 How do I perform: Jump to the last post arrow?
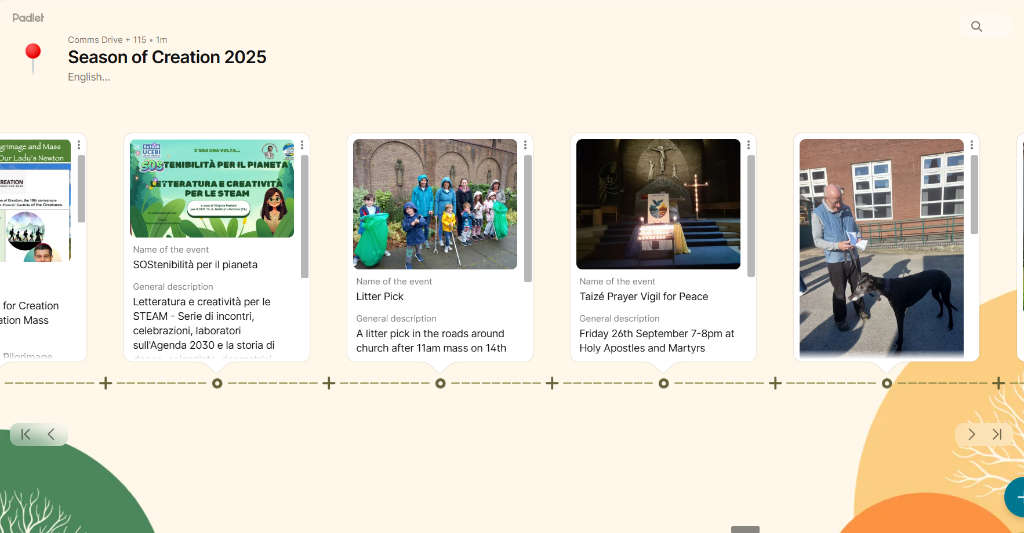997,434
